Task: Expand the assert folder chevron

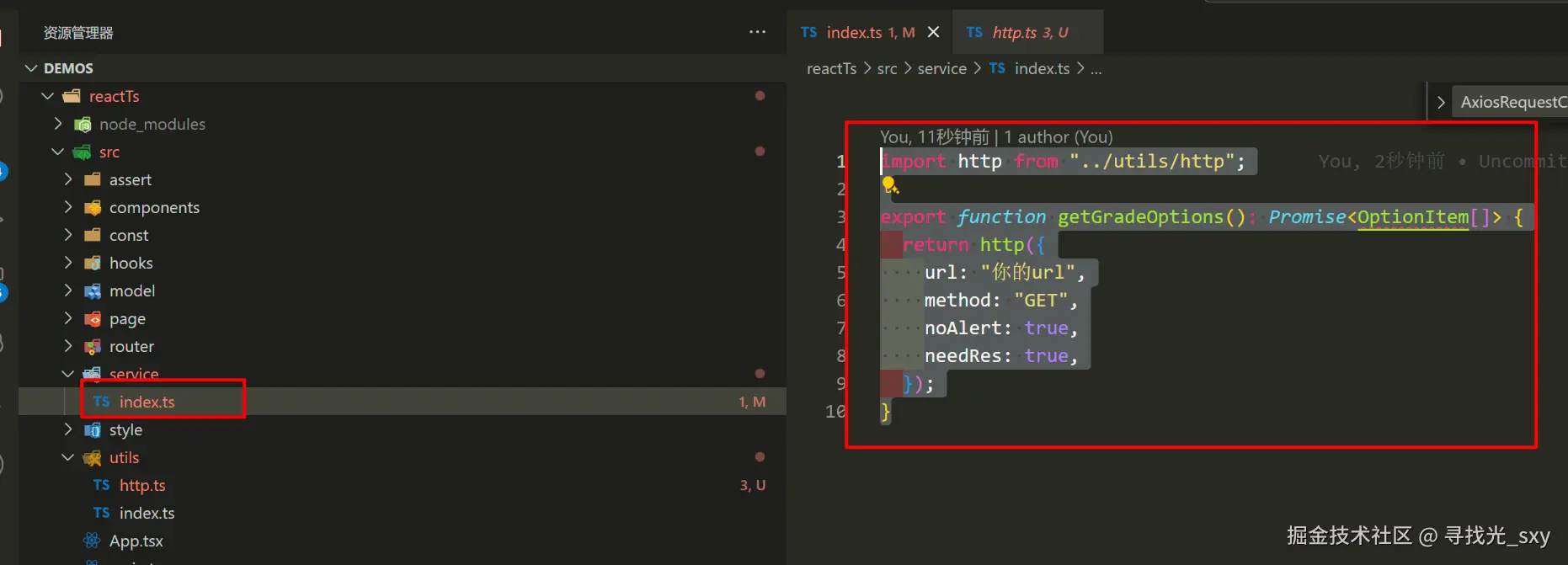Action: point(68,179)
